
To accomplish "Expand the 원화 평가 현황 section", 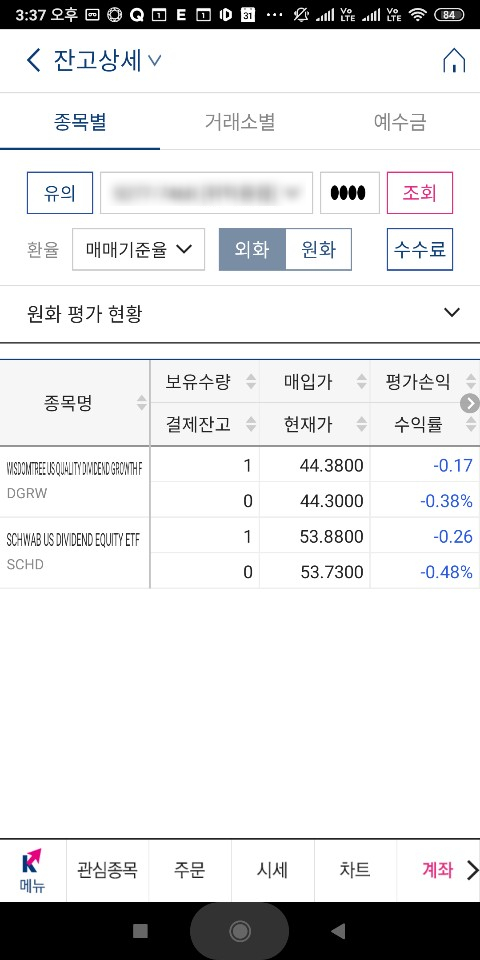I will [x=240, y=314].
